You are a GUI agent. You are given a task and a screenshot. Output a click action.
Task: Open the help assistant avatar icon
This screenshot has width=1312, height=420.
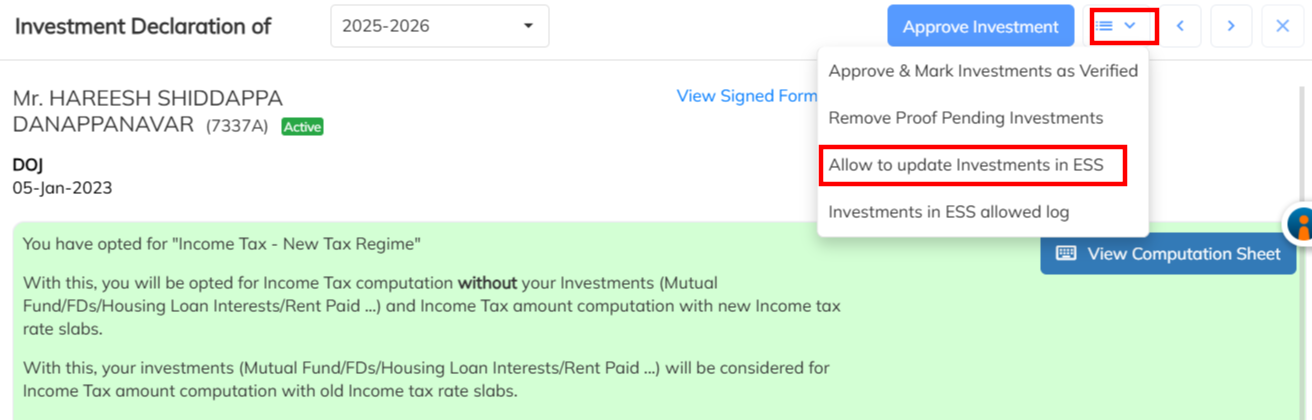[x=1300, y=224]
